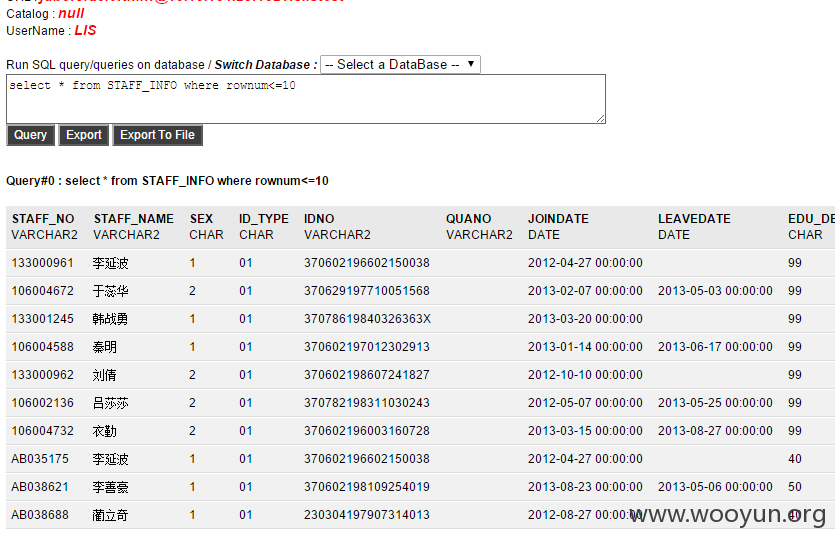This screenshot has width=835, height=543.
Task: Click join date 2013-02-07 00:00:00
Action: 585,291
